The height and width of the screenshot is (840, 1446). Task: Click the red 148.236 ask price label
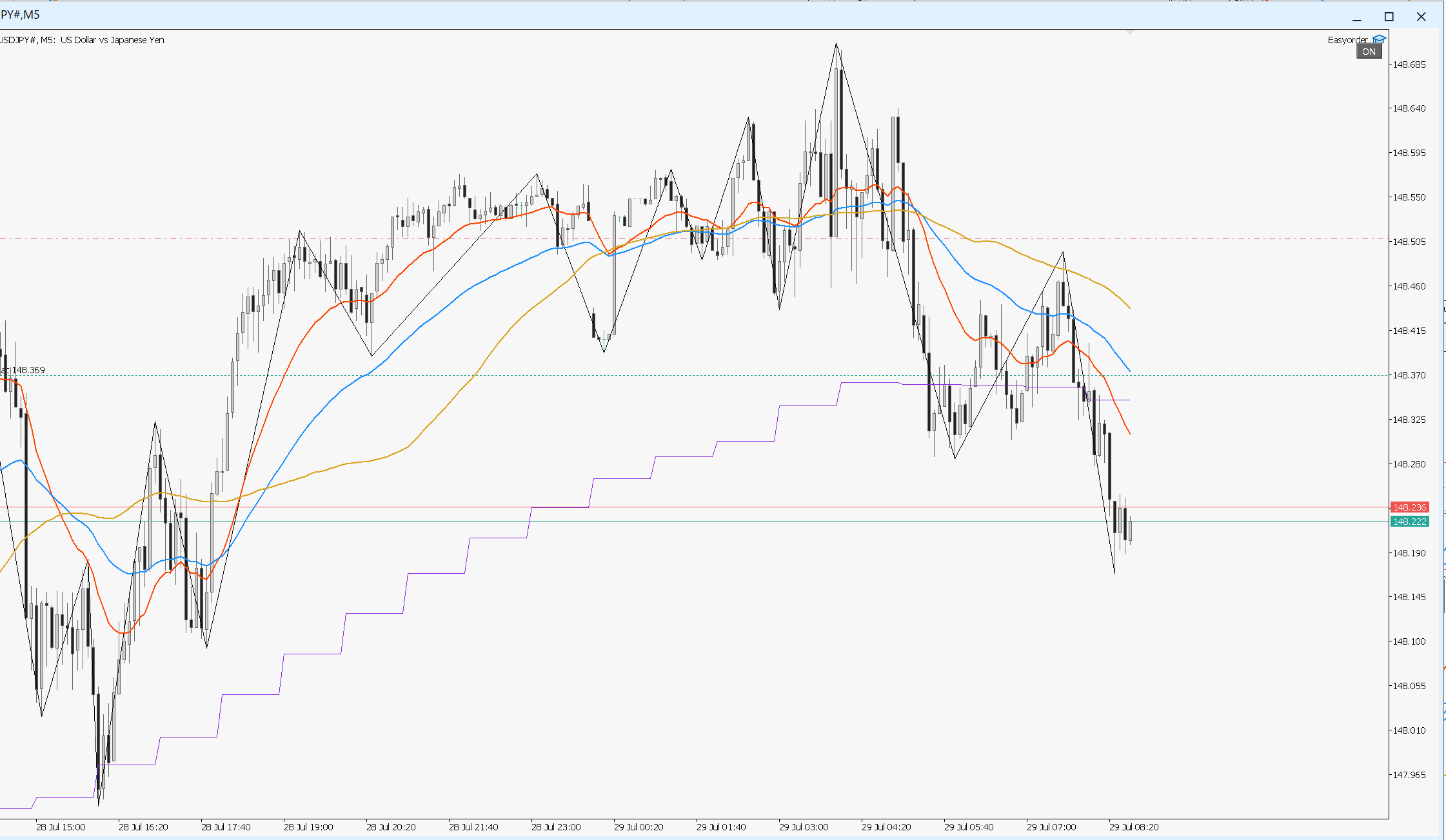point(1410,507)
